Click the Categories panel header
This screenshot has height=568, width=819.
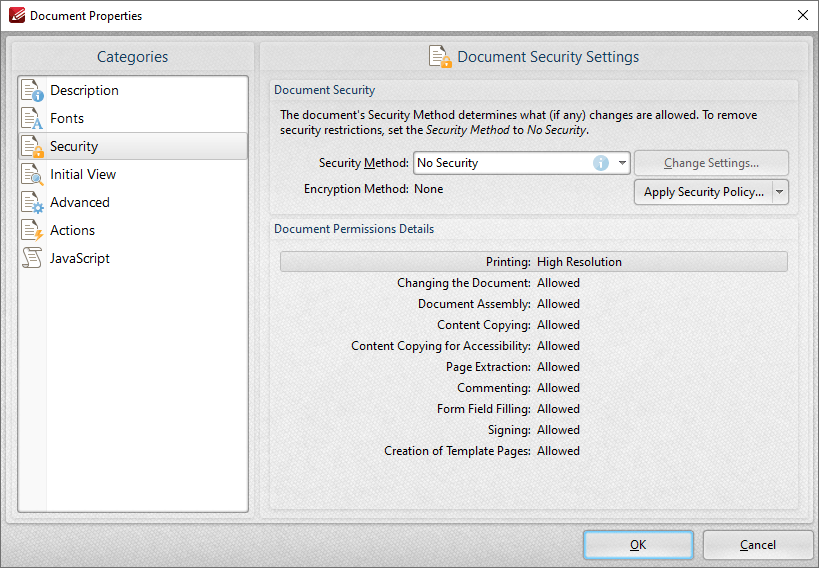133,56
